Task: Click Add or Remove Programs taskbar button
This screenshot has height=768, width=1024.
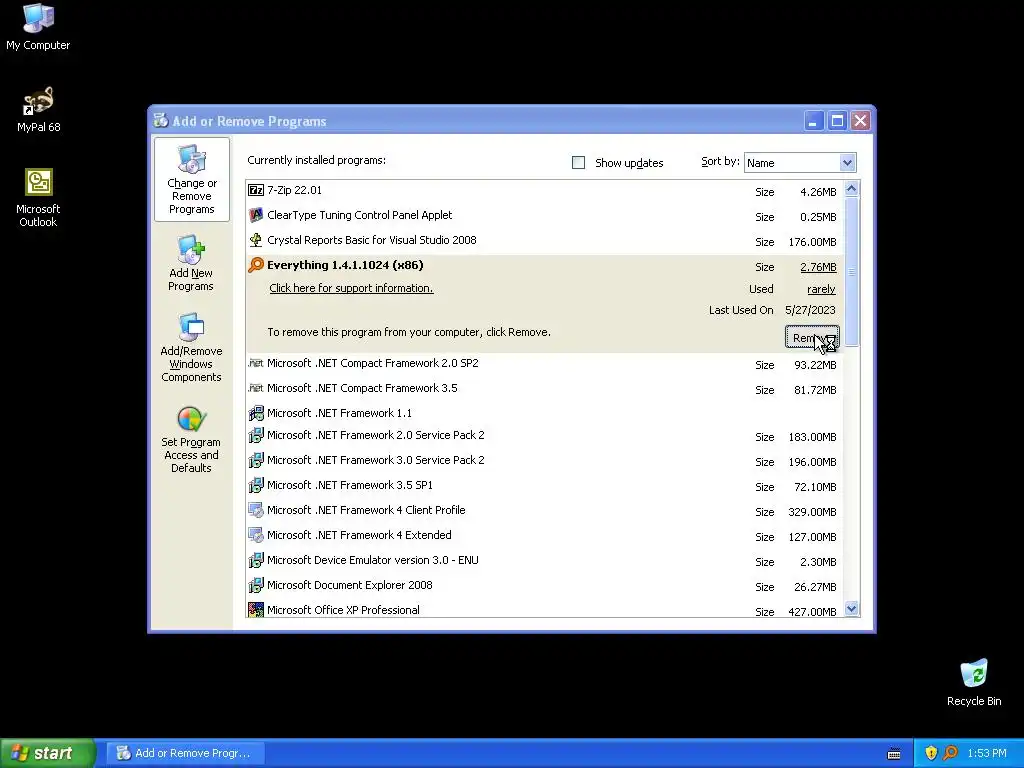Action: [186, 753]
